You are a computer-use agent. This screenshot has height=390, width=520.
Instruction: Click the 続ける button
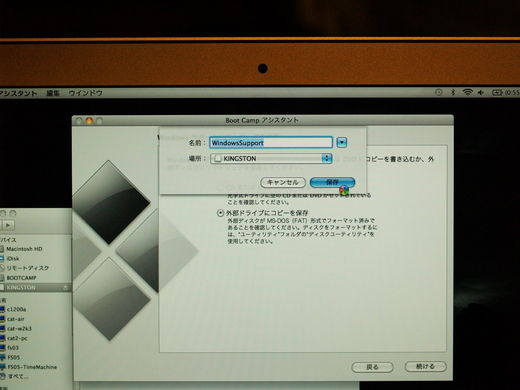click(425, 366)
